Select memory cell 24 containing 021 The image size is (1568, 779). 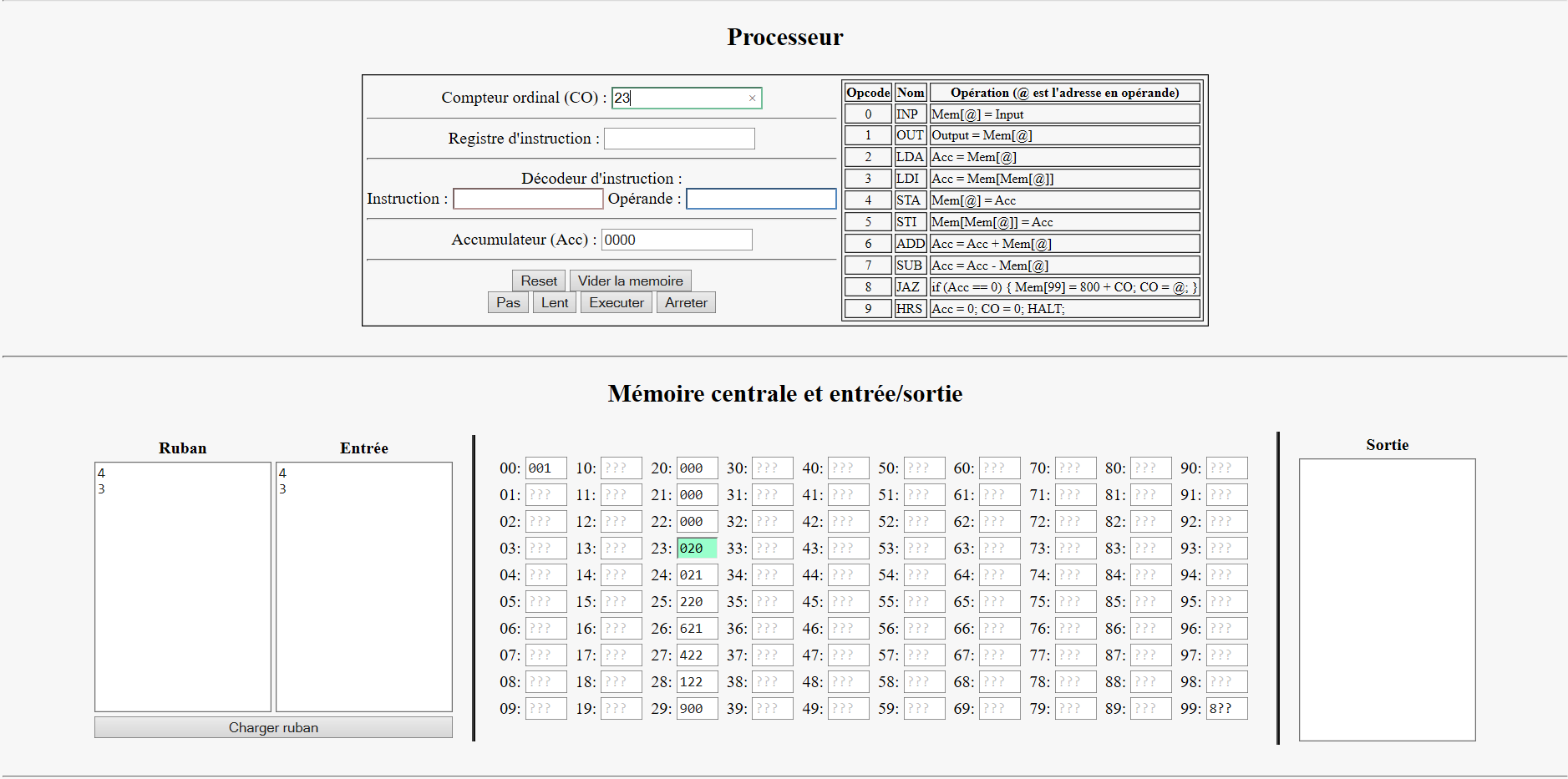tap(697, 575)
